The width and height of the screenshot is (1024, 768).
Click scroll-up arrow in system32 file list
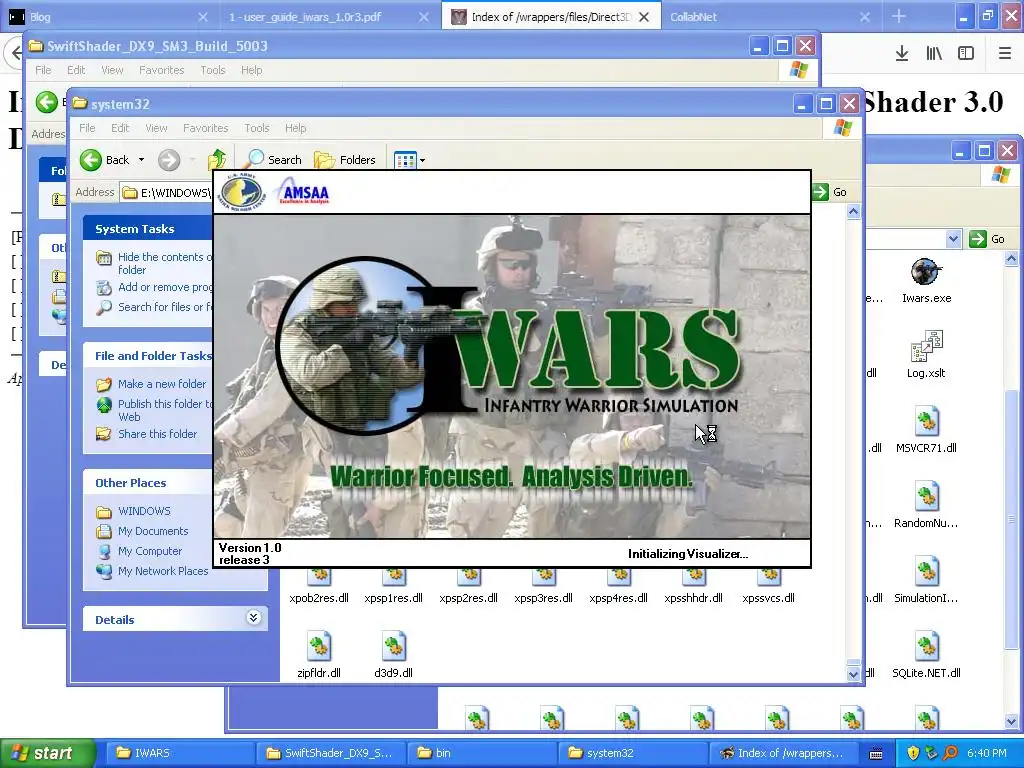point(854,212)
